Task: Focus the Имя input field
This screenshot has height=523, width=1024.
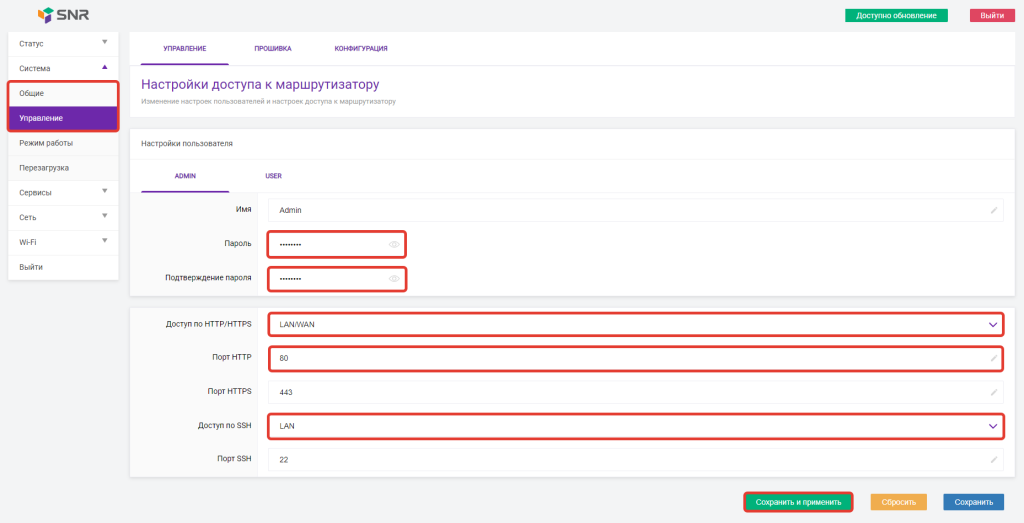Action: tap(635, 210)
